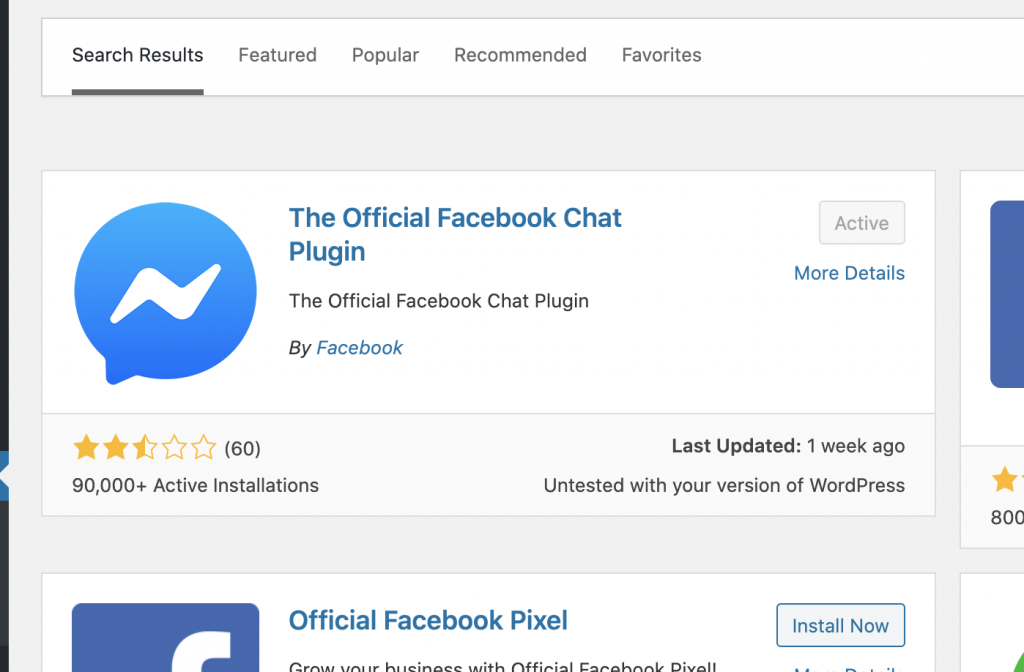
Task: Click the plugin description The Official Facebook Chat Plugin
Action: point(439,301)
